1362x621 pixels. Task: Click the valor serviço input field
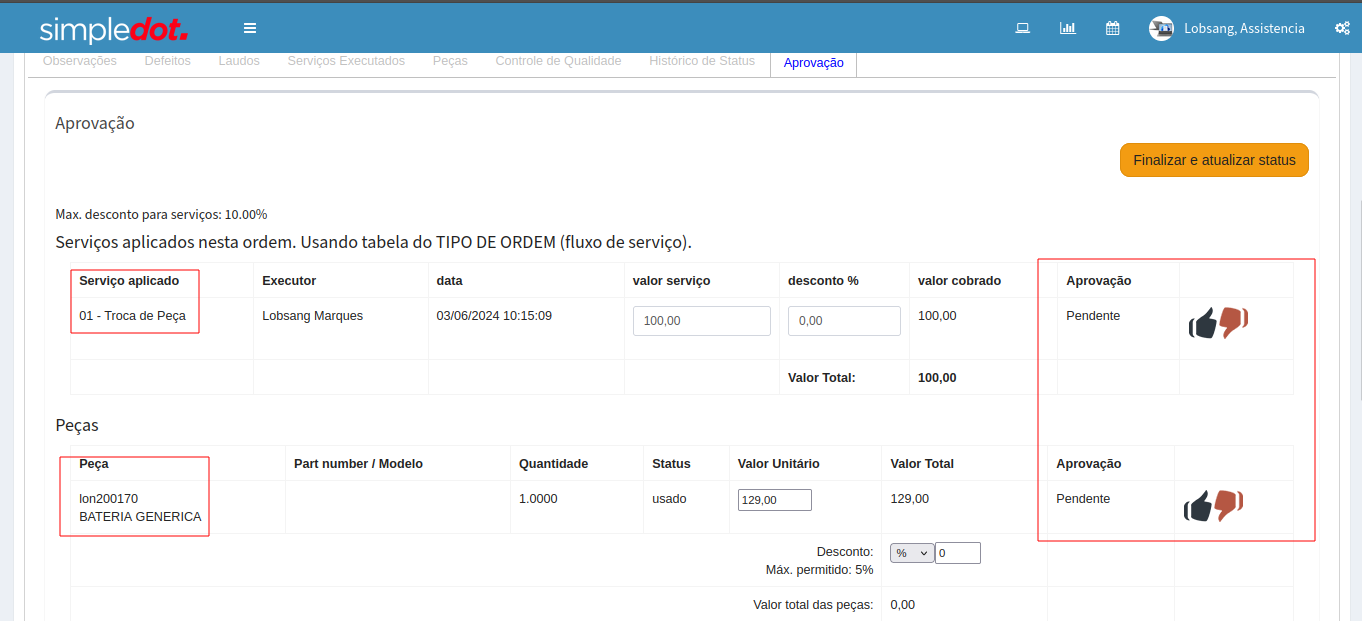tap(701, 321)
